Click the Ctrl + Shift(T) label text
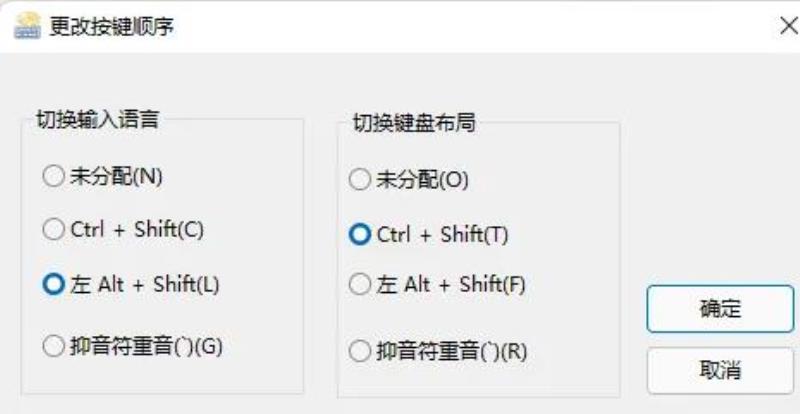 tap(442, 235)
